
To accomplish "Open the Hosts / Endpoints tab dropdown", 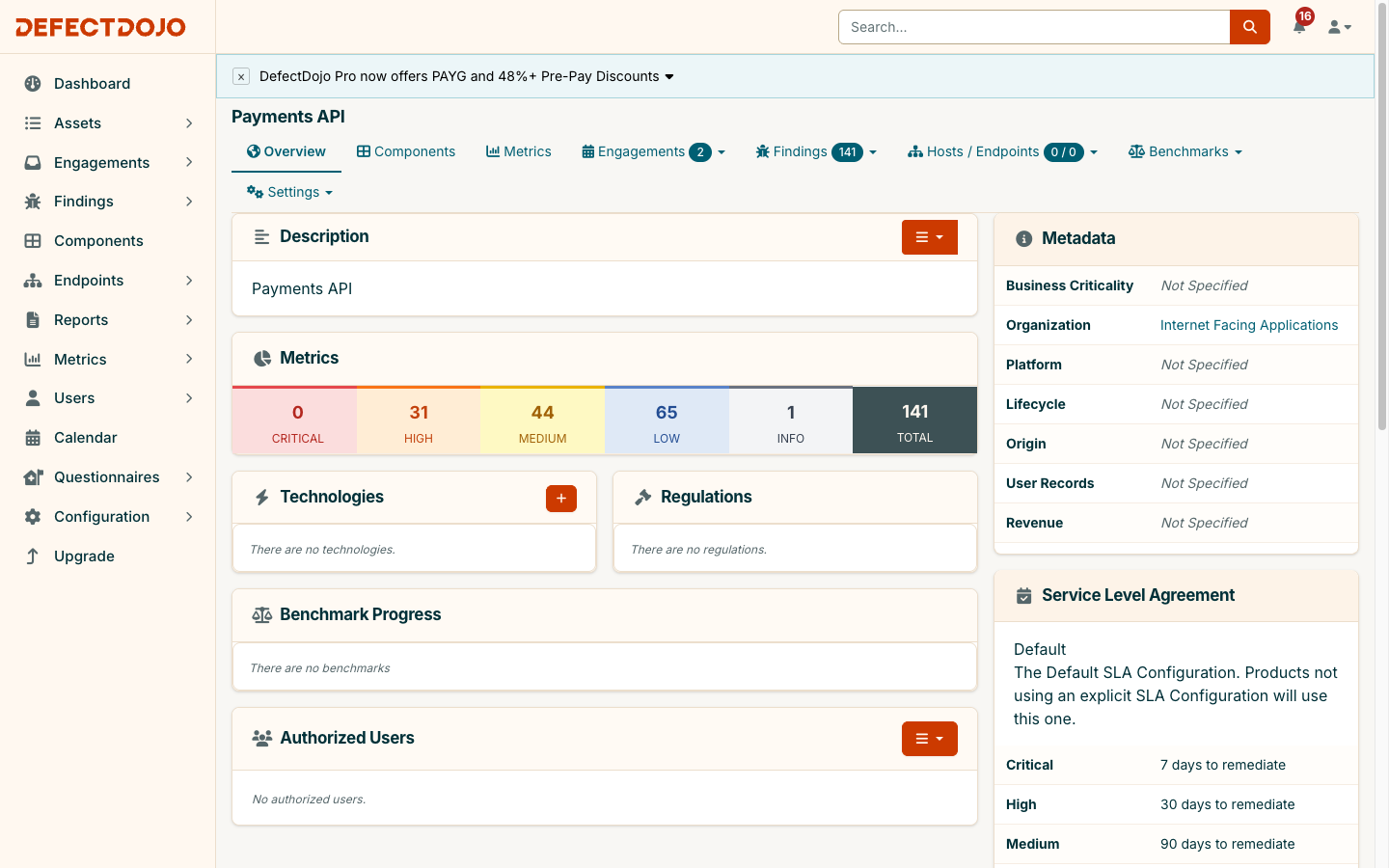I will [x=1003, y=151].
